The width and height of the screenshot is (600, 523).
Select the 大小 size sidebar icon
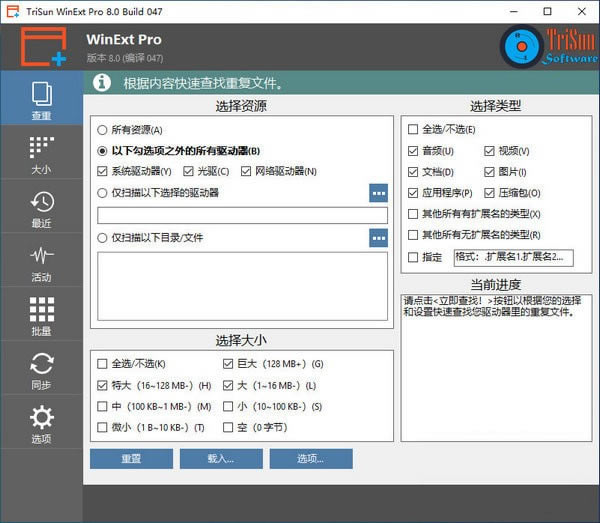tap(41, 149)
